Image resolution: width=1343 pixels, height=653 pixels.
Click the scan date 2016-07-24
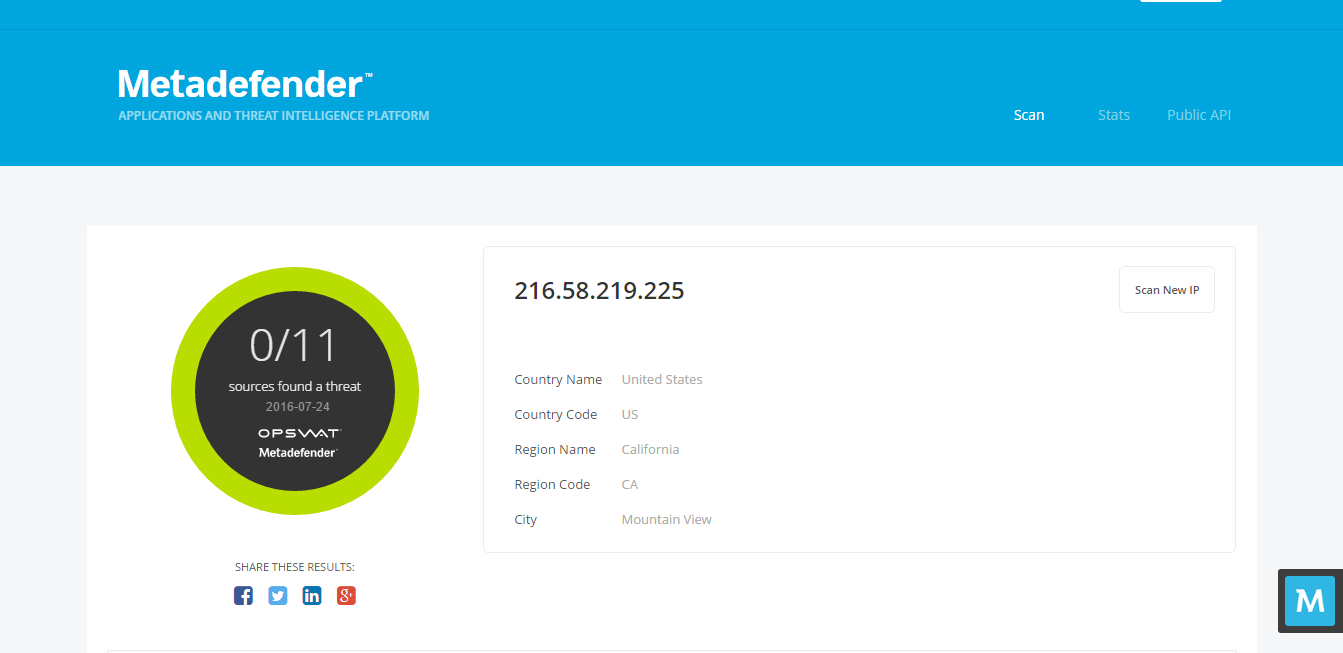tap(297, 407)
